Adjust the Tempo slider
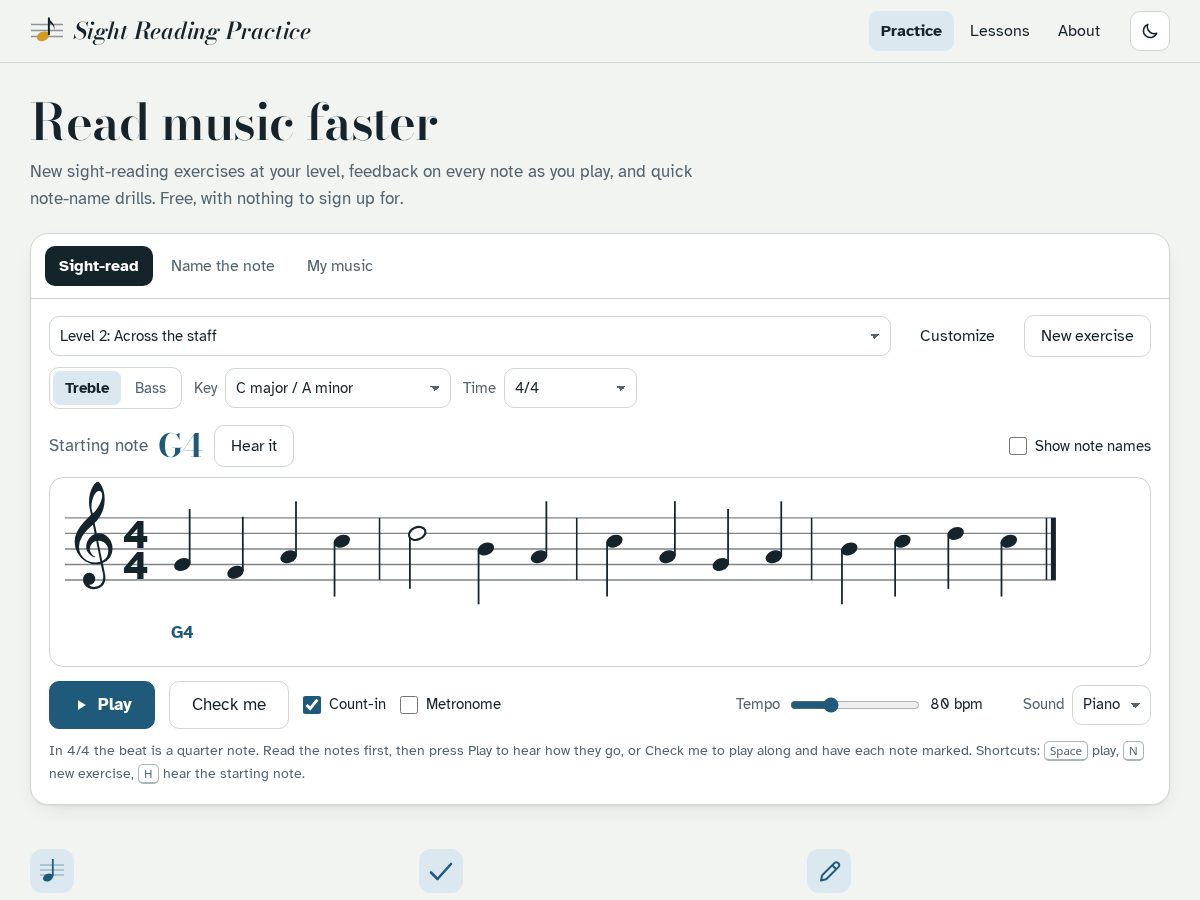 855,705
